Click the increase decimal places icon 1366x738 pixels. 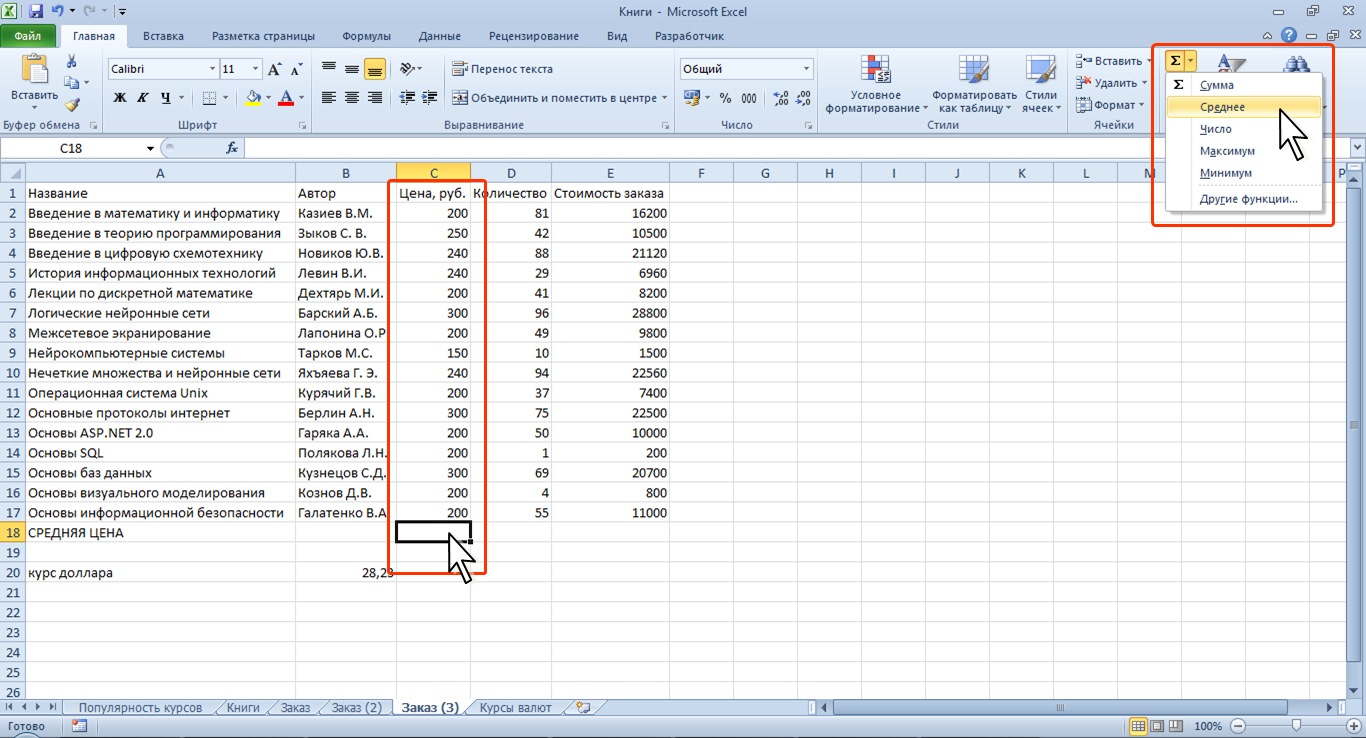[779, 98]
